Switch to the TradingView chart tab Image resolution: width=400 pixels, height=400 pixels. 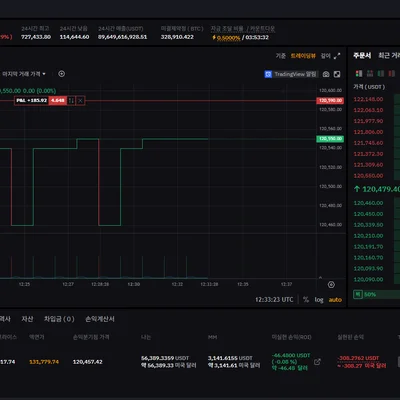303,56
